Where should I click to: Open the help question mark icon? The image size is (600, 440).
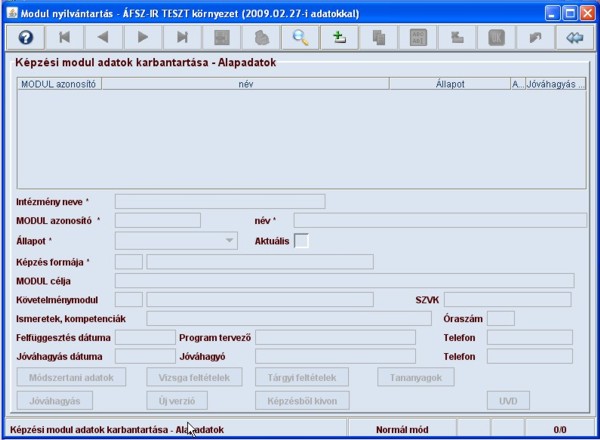23,37
